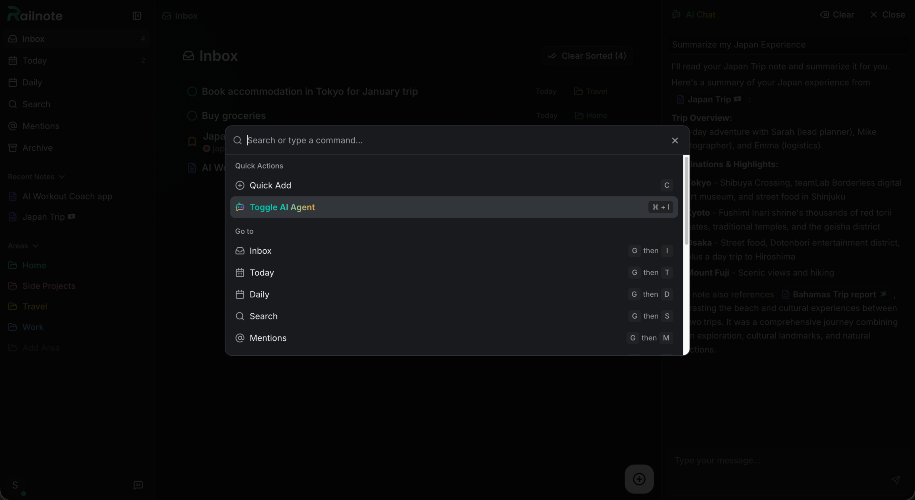Click the at-sign icon beside Mentions command
Screen dimensions: 915x500
click(x=239, y=338)
